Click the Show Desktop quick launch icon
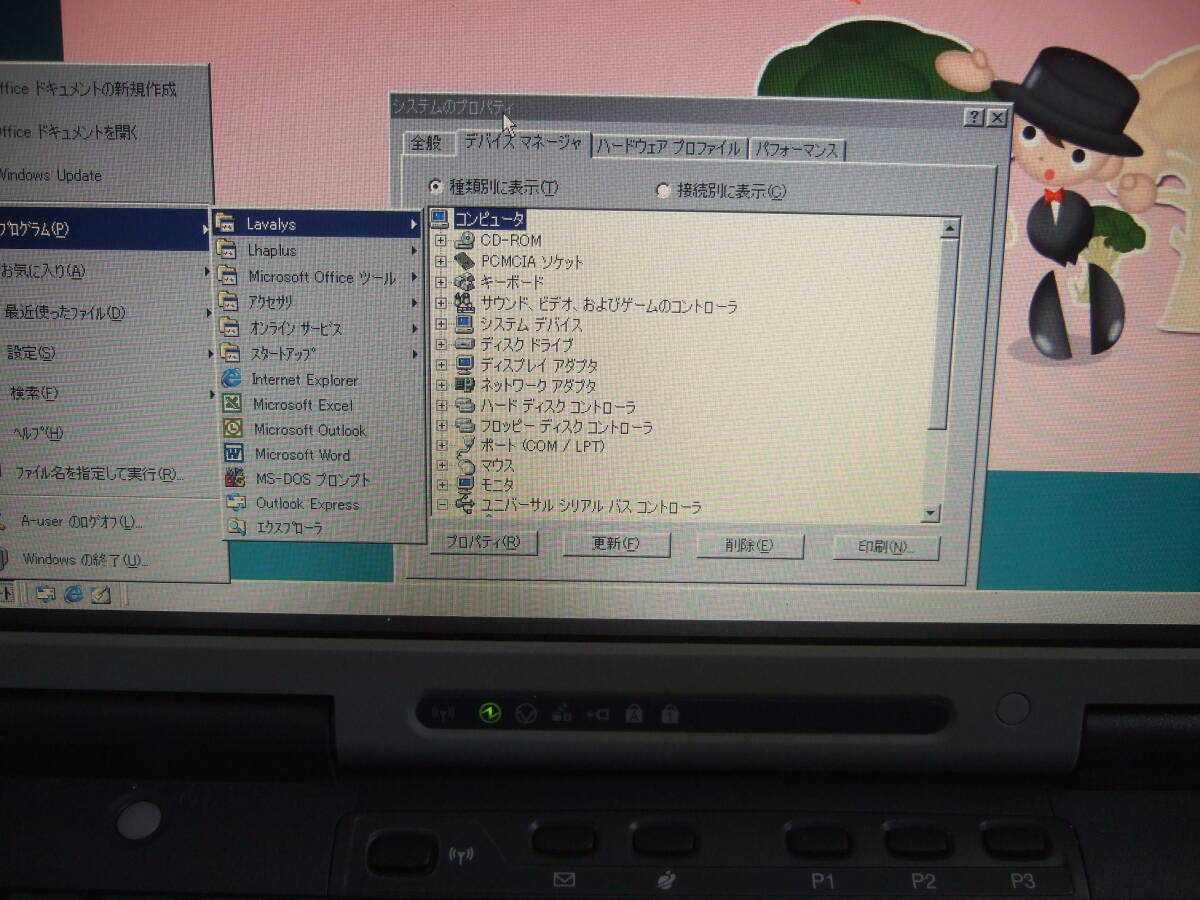1200x900 pixels. 101,594
